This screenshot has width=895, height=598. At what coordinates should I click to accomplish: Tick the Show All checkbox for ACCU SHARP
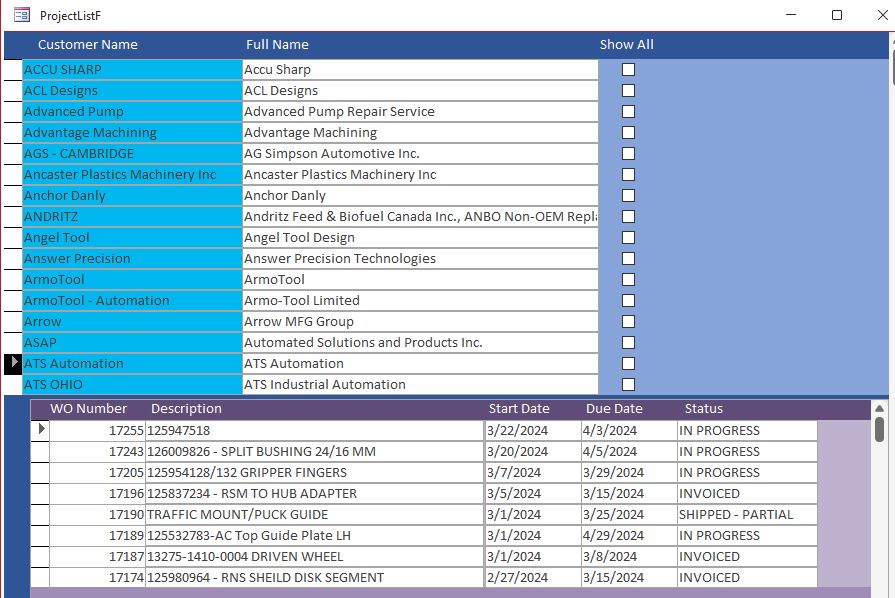628,70
